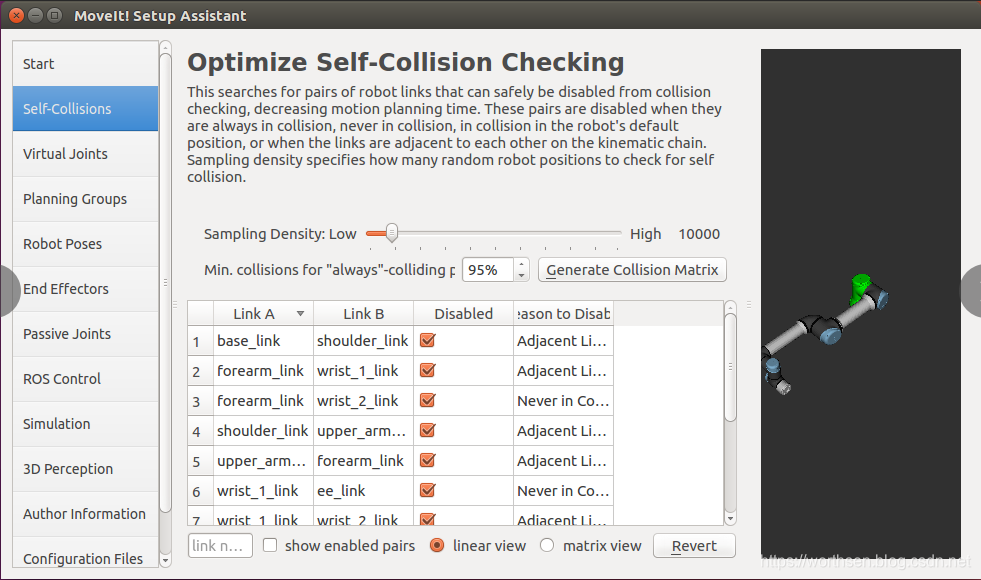Click Generate Collision Matrix button
This screenshot has width=981, height=580.
pyautogui.click(x=632, y=270)
